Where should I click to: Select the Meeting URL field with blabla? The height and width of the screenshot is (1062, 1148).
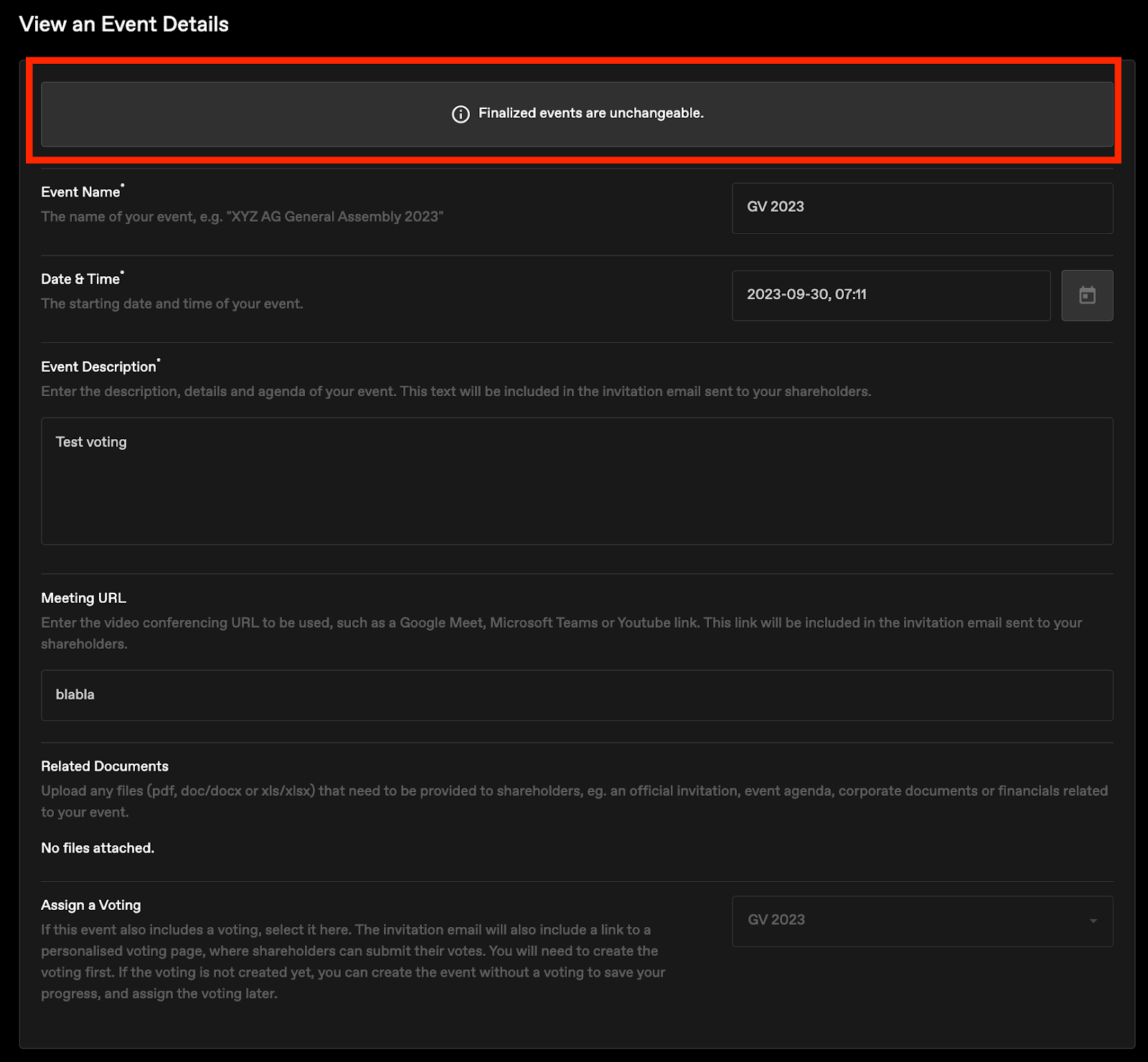pyautogui.click(x=576, y=695)
